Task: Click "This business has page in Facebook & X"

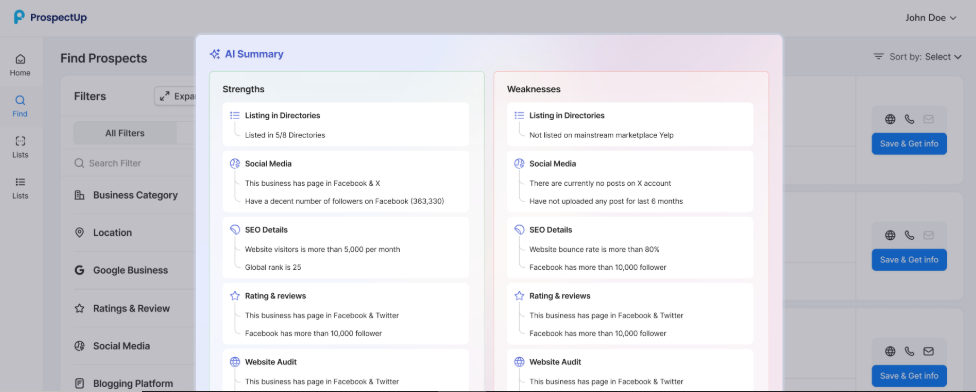Action: coord(312,184)
